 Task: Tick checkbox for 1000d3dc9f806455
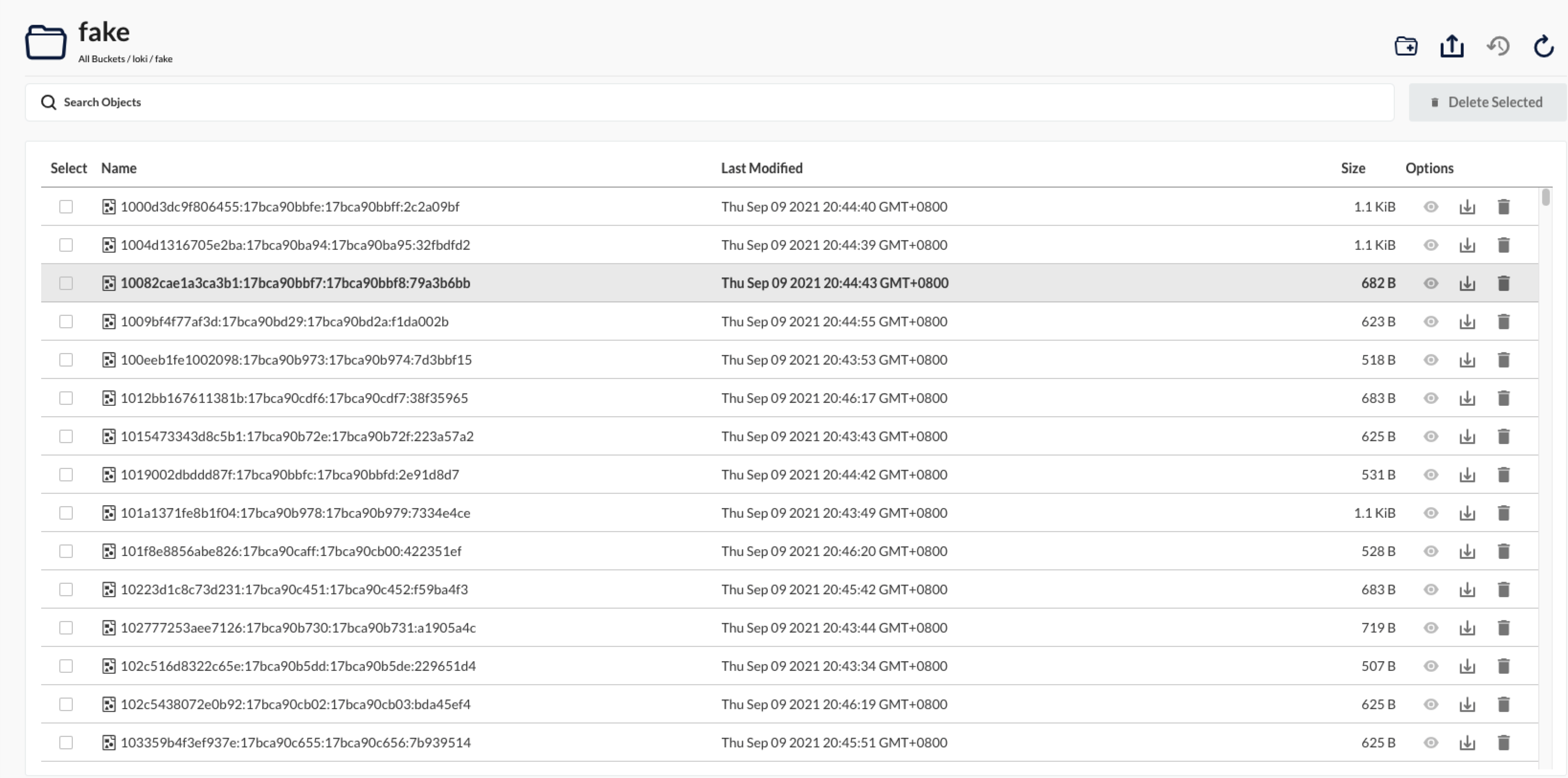point(66,207)
